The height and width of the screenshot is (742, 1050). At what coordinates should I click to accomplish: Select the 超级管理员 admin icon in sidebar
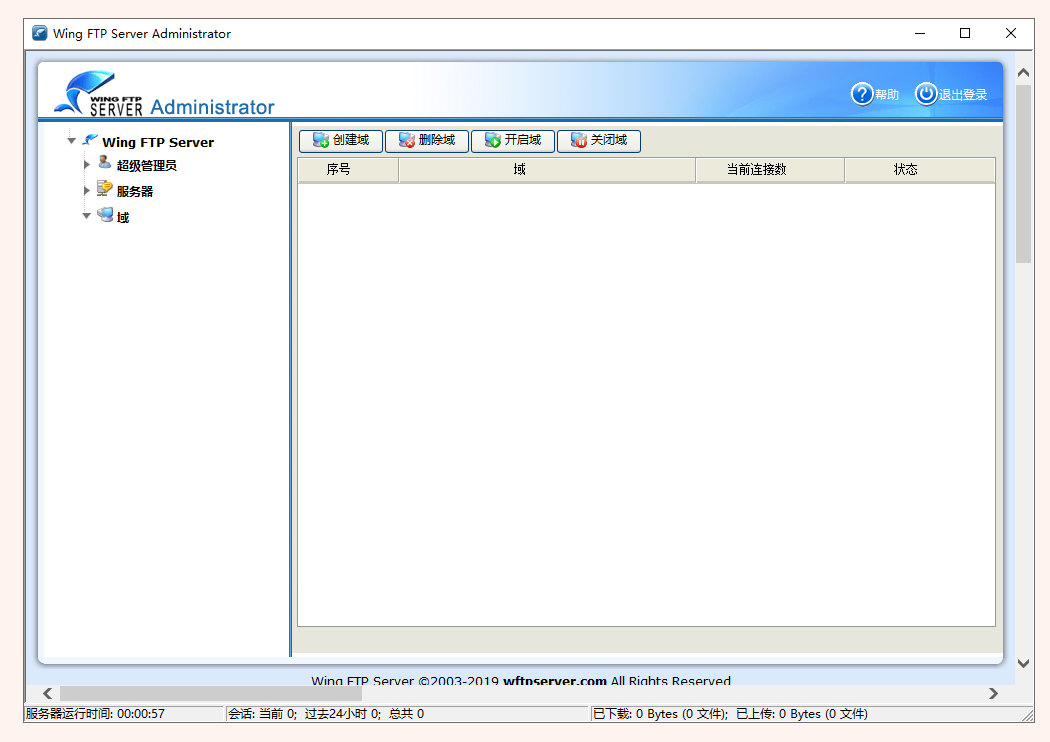click(104, 165)
